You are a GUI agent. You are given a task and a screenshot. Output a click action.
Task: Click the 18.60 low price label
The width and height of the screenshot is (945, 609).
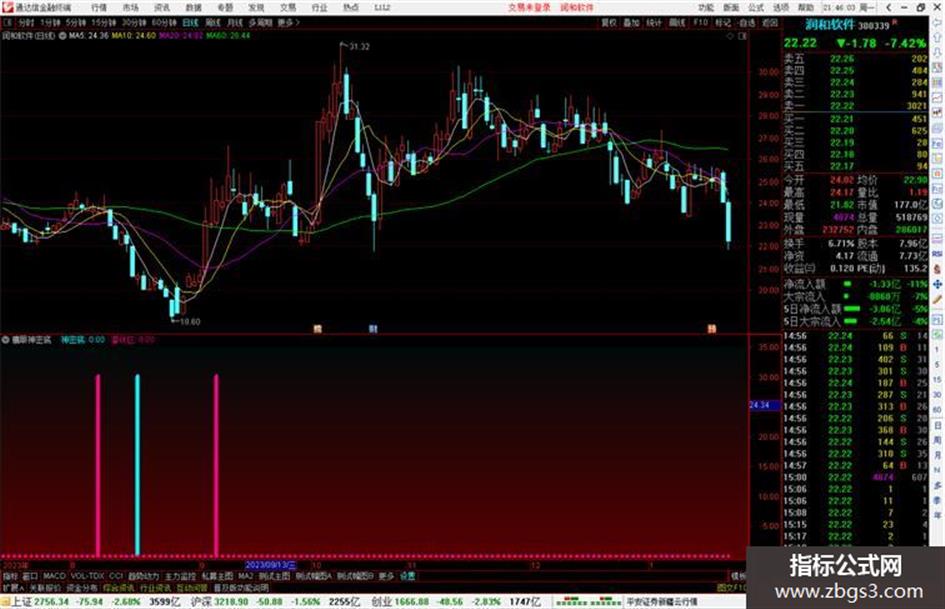[190, 322]
